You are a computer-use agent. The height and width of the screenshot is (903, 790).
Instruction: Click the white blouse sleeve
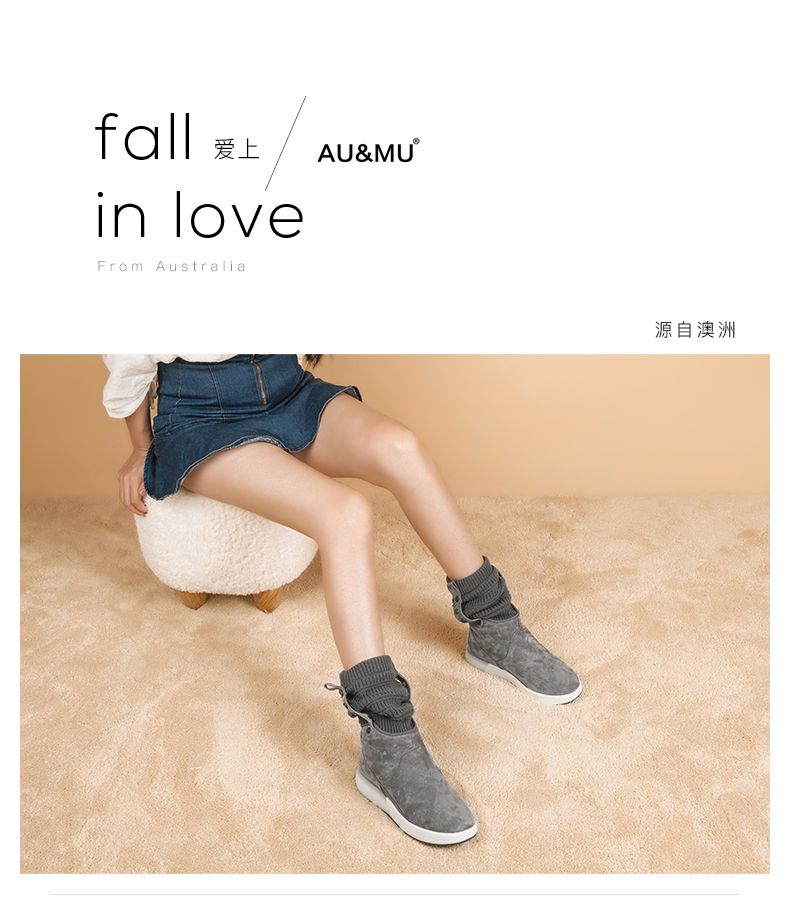130,383
